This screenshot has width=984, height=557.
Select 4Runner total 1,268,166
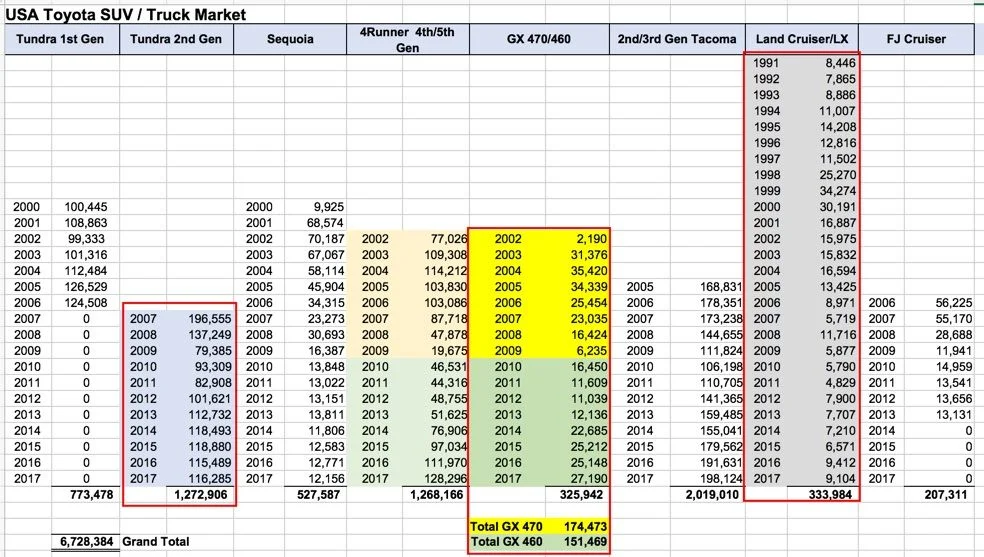[437, 494]
